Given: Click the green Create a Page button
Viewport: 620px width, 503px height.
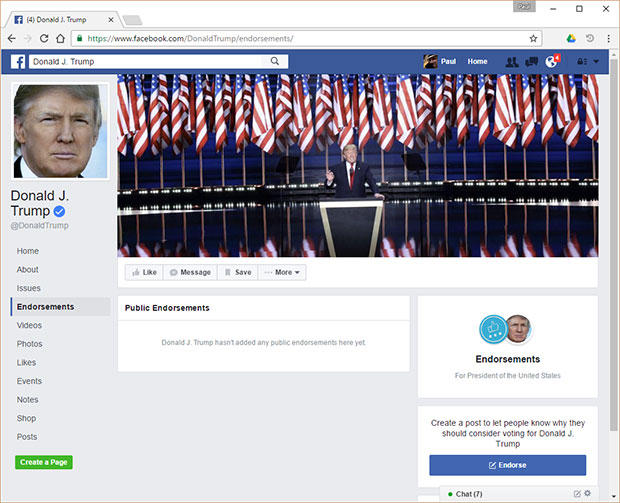Looking at the screenshot, I should coord(44,462).
